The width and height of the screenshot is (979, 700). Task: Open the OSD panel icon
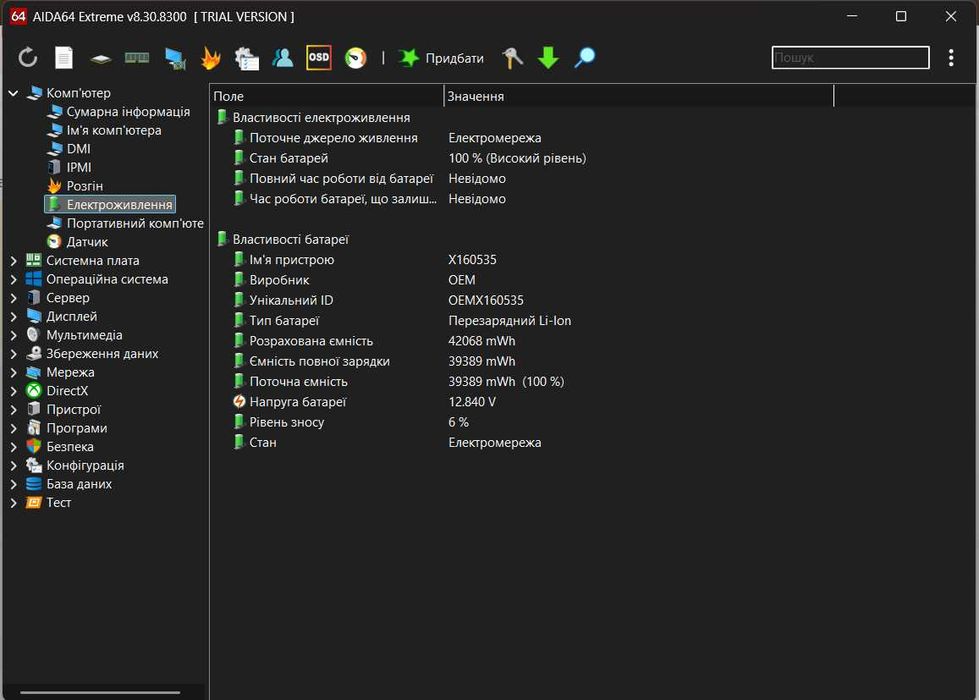tap(318, 57)
